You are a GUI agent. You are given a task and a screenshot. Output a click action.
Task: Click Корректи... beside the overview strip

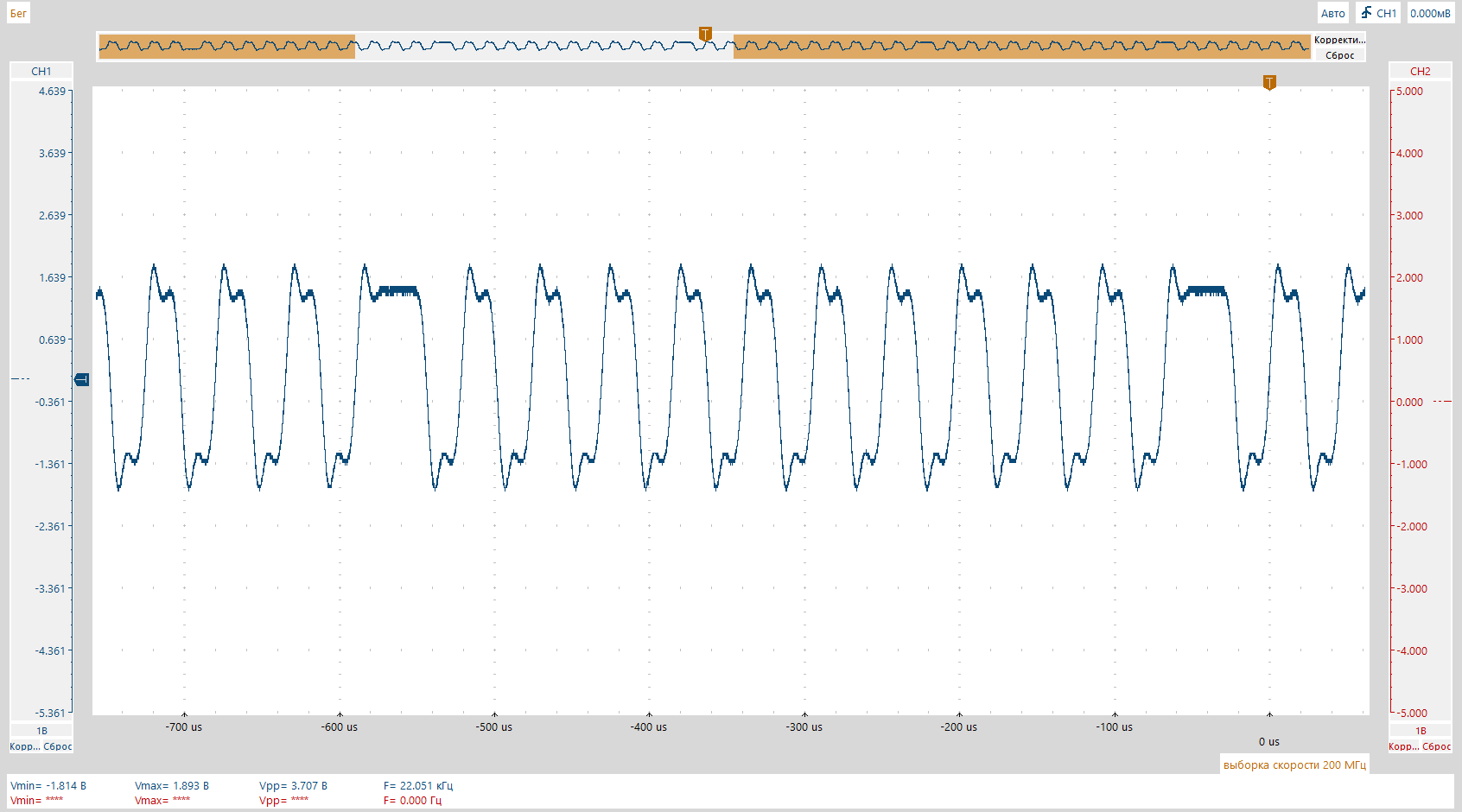pos(1339,40)
